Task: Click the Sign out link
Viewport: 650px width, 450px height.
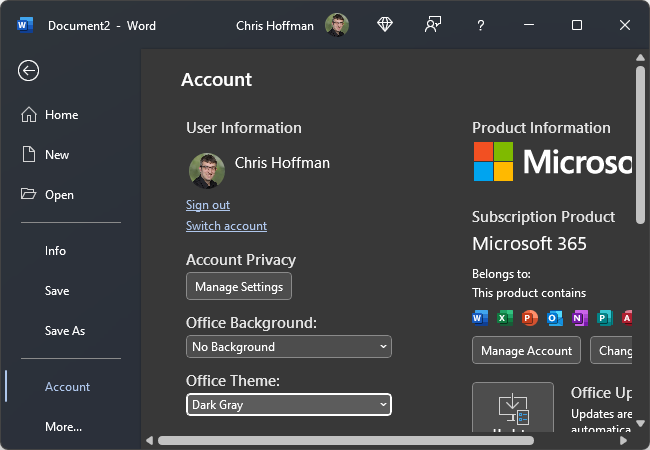Action: 208,205
